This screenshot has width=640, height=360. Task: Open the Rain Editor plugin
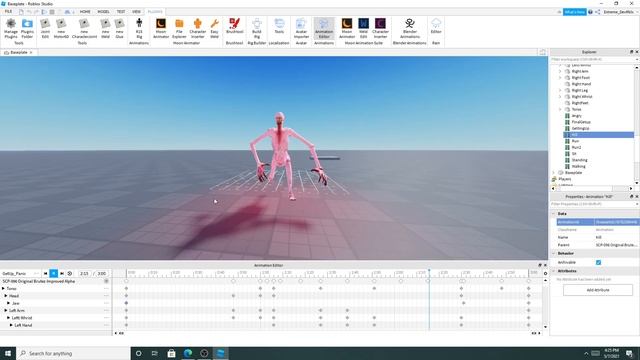(436, 26)
